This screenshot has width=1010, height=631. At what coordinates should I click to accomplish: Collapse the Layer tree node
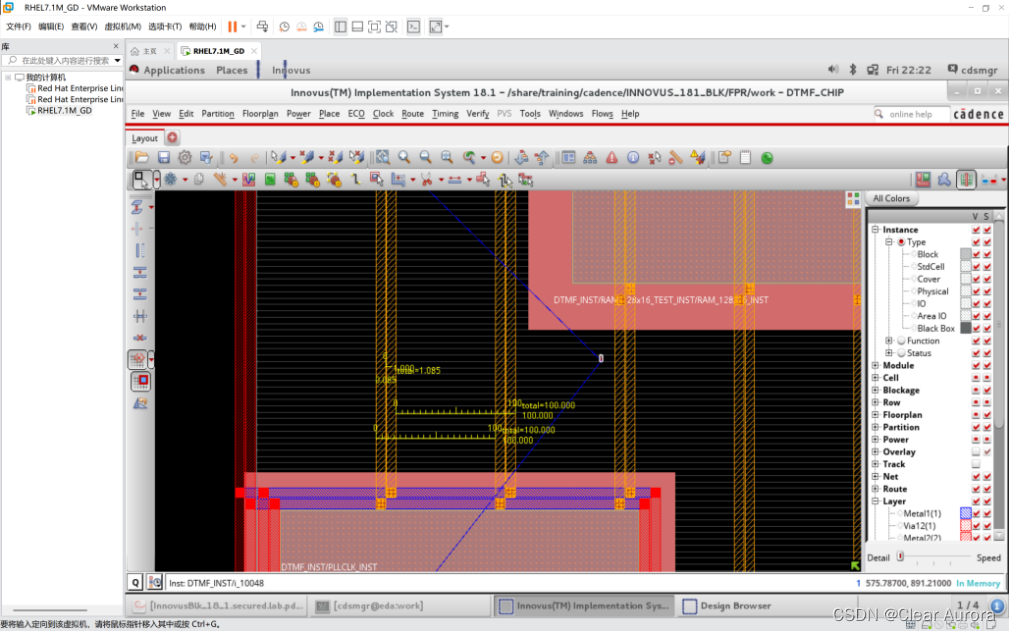[875, 502]
